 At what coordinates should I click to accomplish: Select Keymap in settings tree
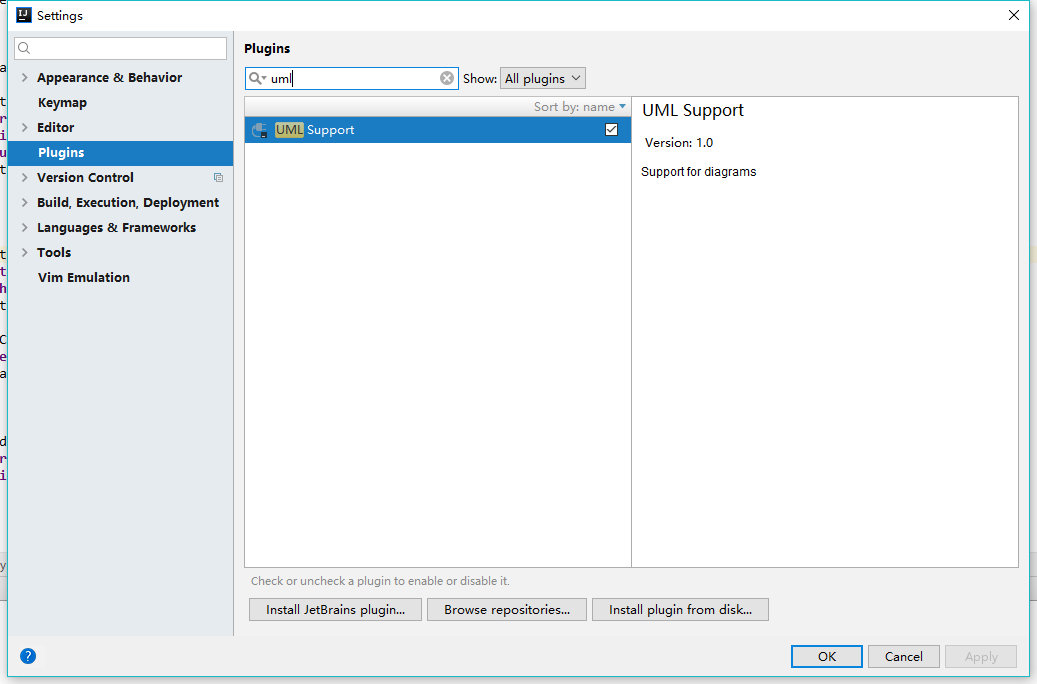pos(62,103)
